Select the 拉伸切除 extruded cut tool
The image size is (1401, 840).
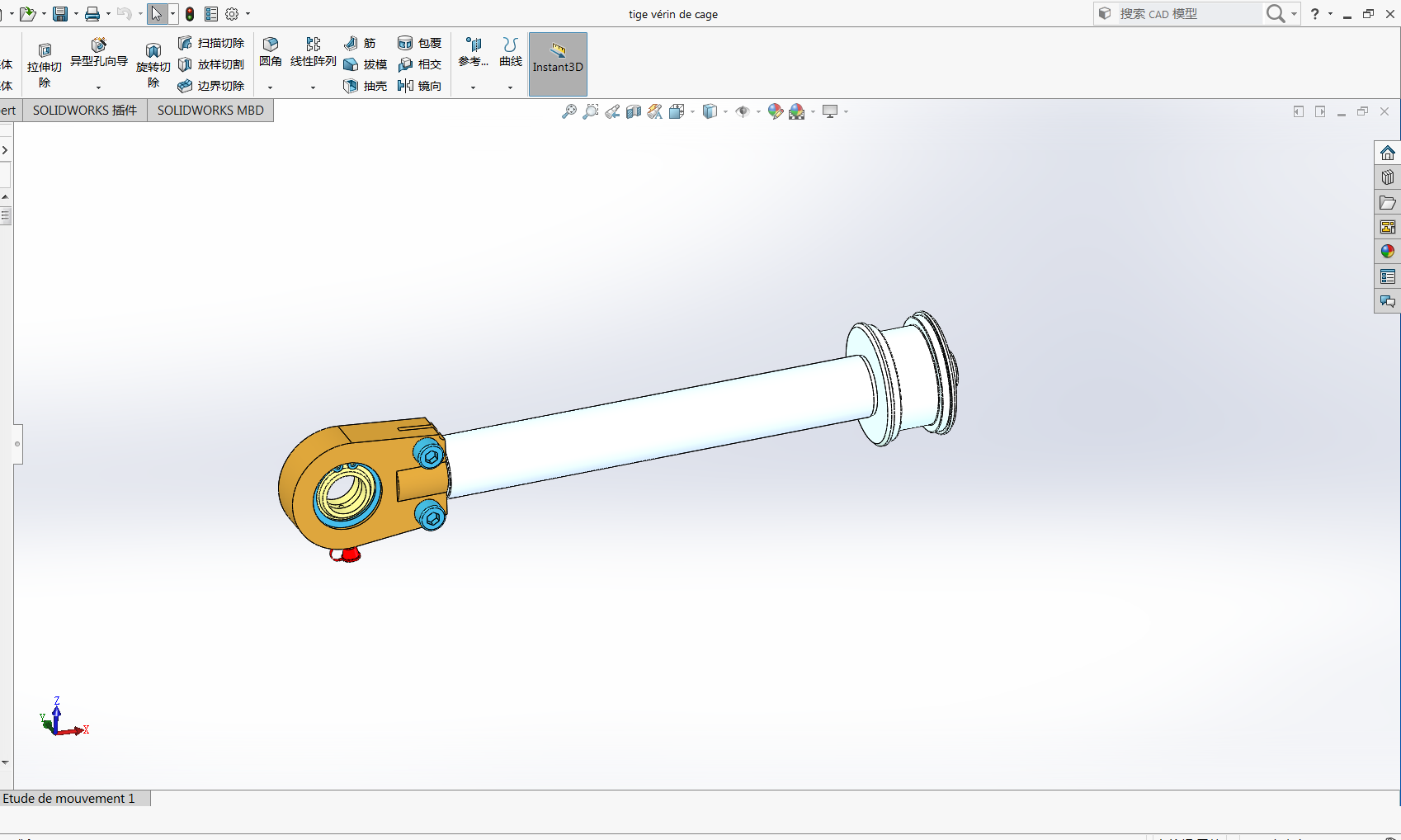45,64
